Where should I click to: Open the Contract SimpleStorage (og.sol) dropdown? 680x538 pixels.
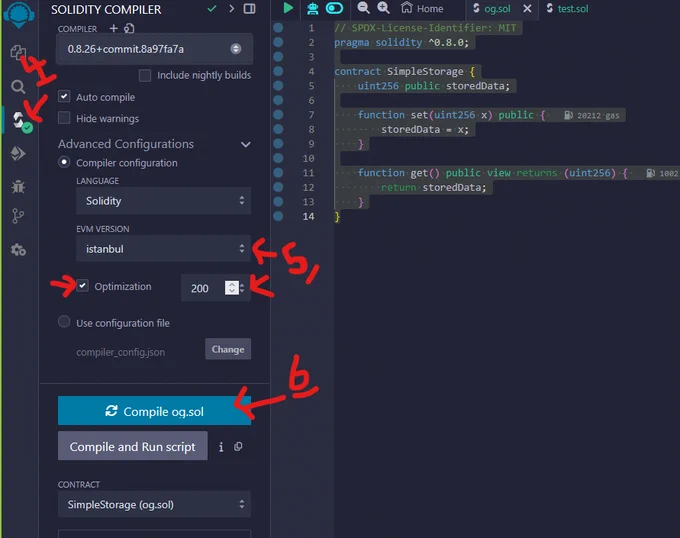pos(154,504)
